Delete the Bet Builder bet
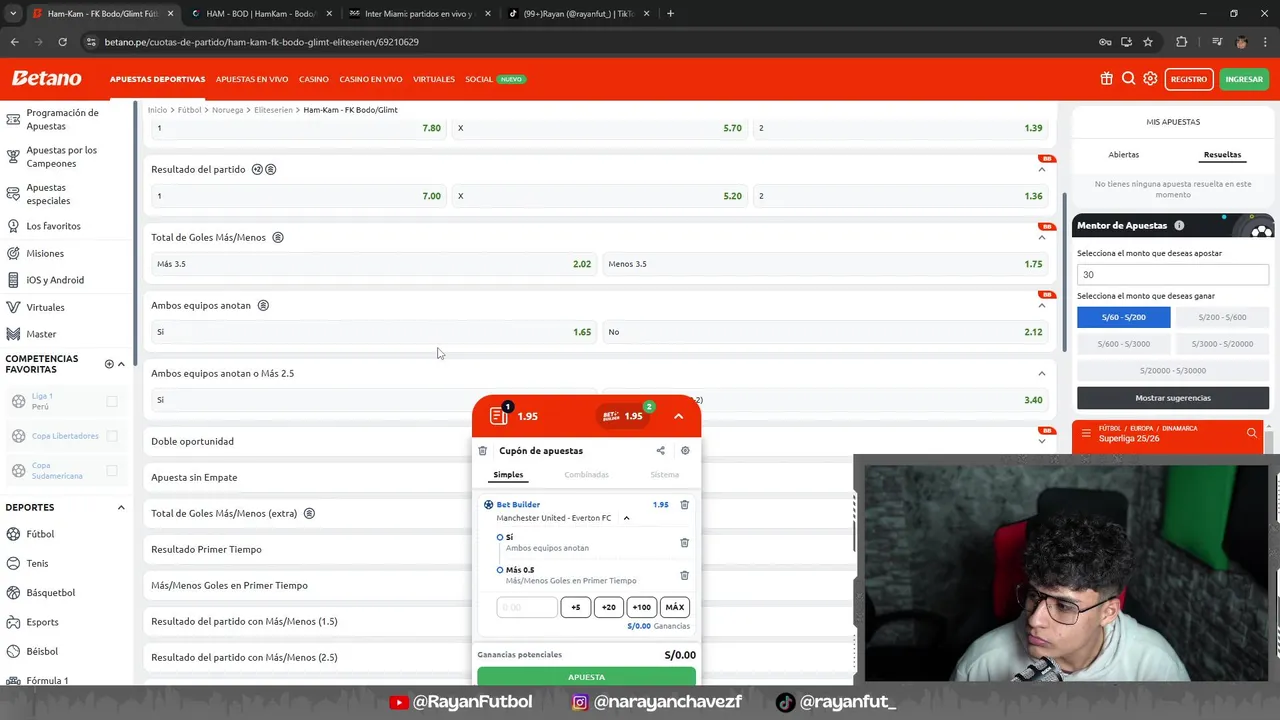 click(684, 505)
